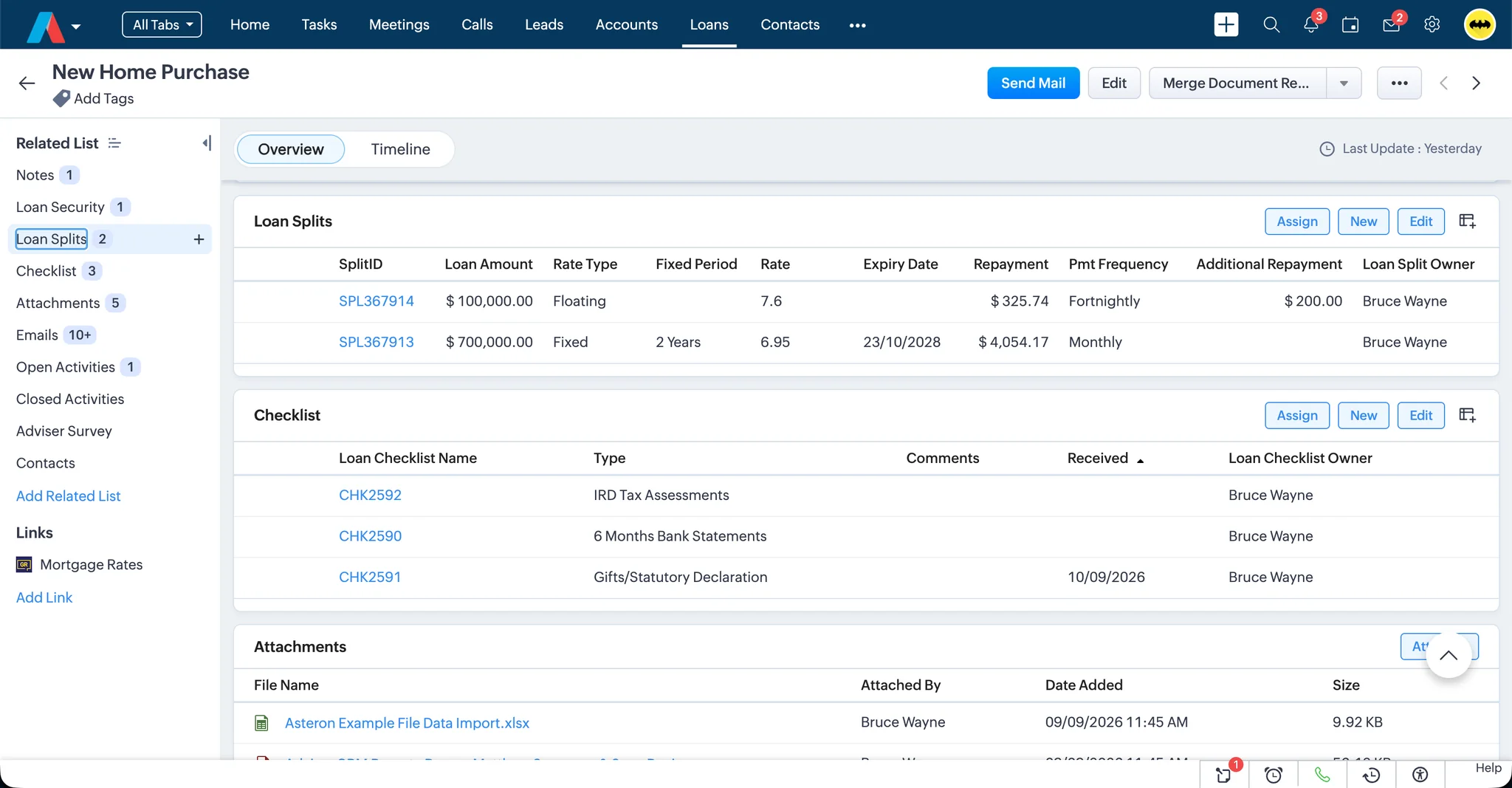Click the record Edit button
The height and width of the screenshot is (788, 1512).
(x=1114, y=83)
